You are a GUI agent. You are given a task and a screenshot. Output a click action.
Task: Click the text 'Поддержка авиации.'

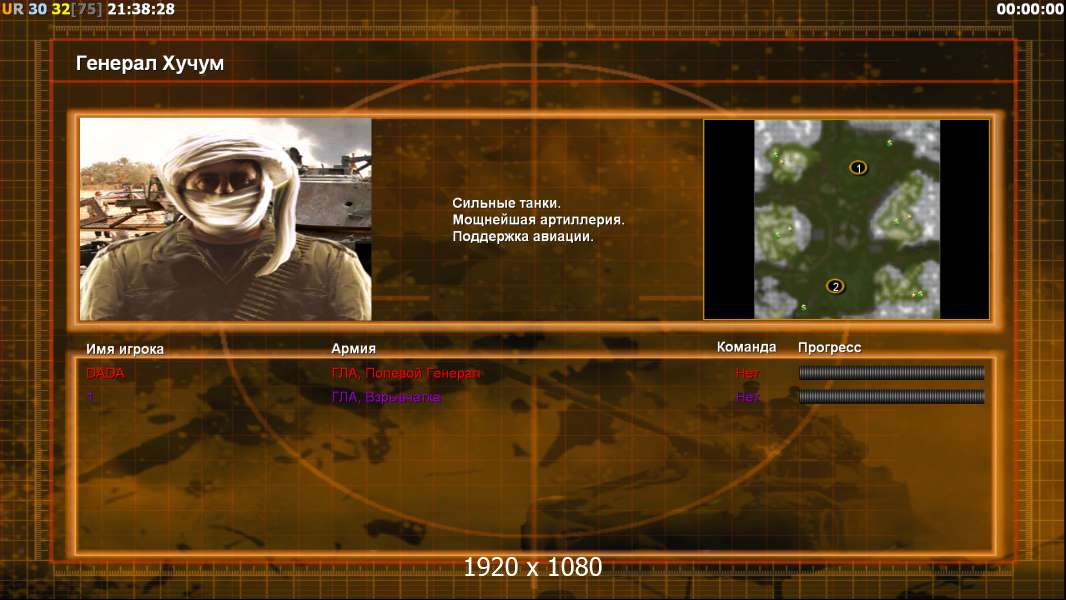523,236
